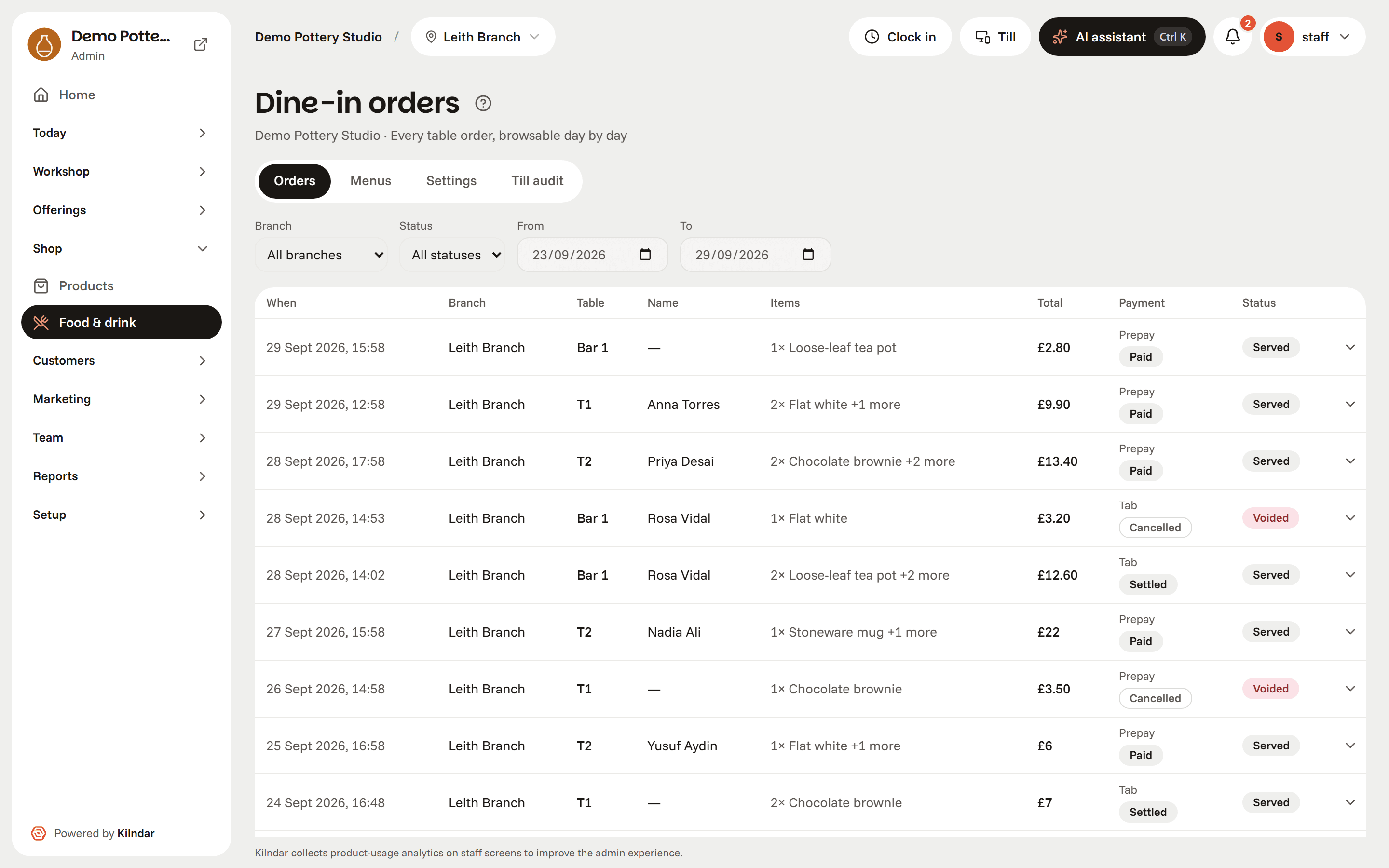Expand the Yusuf Aydin order row
The width and height of the screenshot is (1389, 868).
[x=1350, y=746]
